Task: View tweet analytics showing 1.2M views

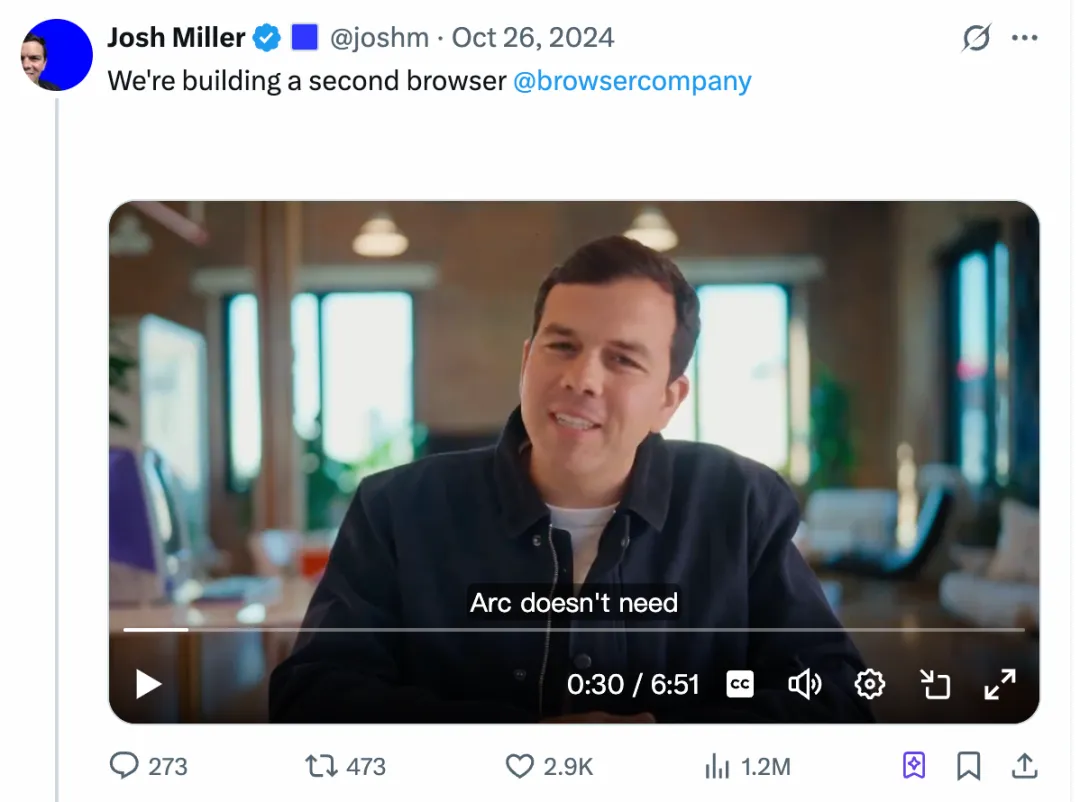Action: click(x=717, y=766)
